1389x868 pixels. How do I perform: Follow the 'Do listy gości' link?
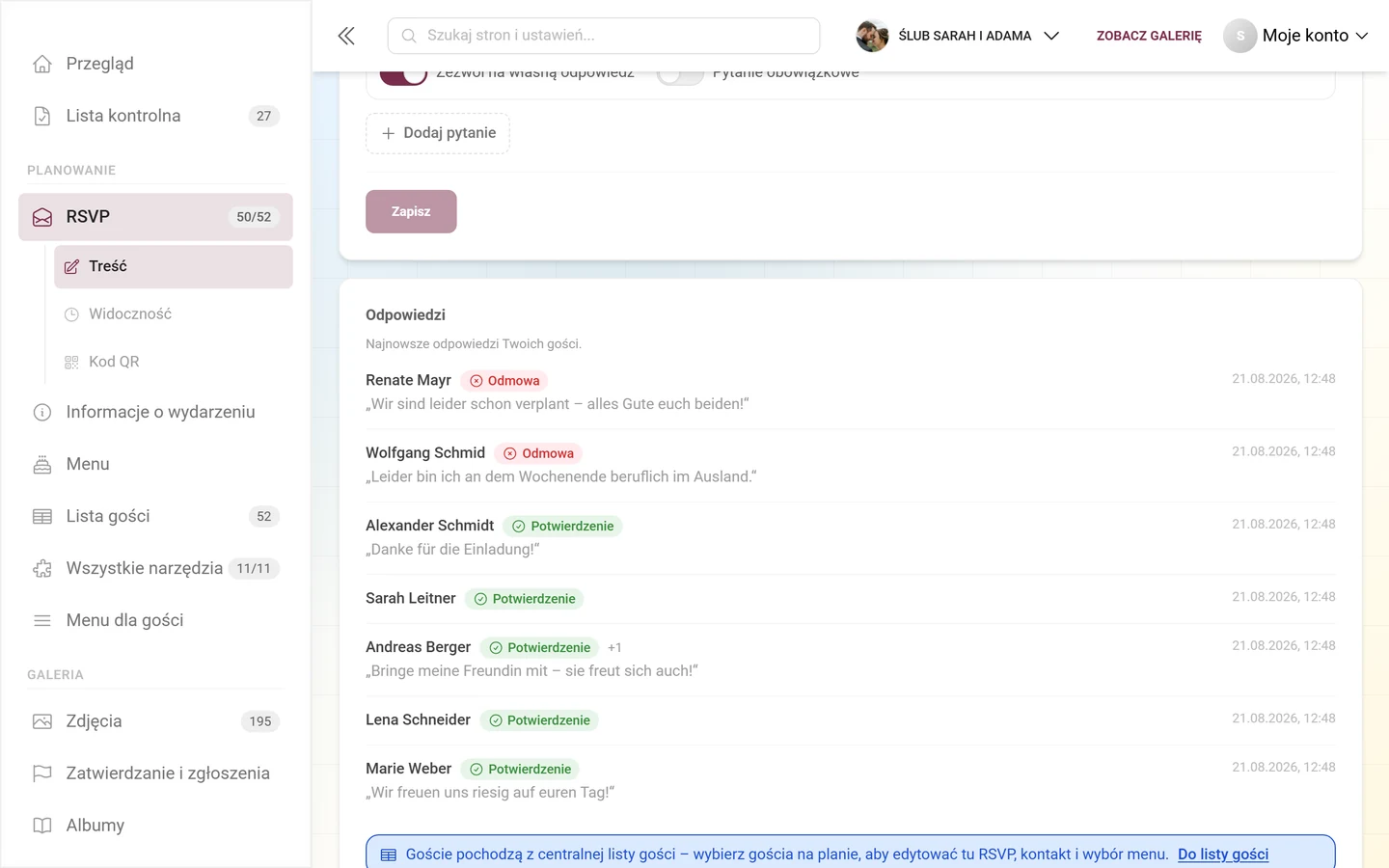1223,854
